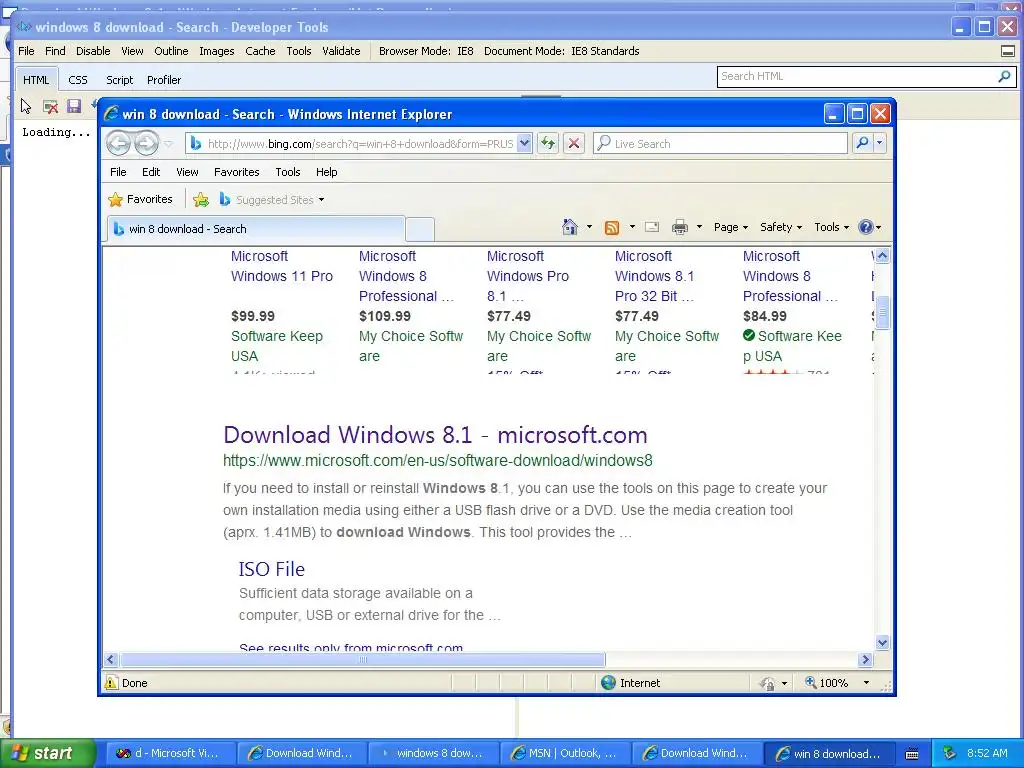Viewport: 1024px width, 768px height.
Task: Open recent pages dropdown next to Forward
Action: tap(168, 144)
